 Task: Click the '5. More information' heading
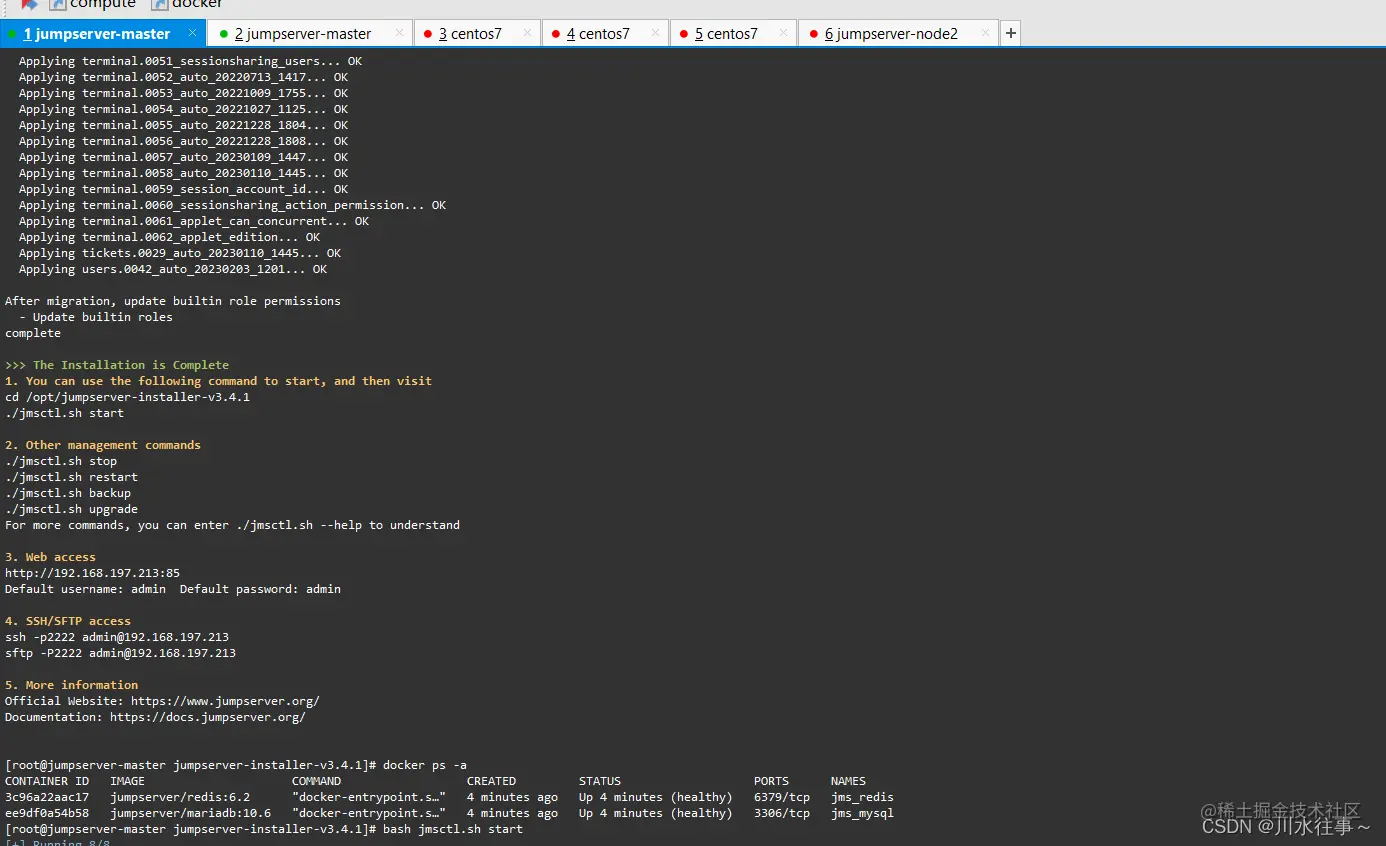click(x=71, y=685)
